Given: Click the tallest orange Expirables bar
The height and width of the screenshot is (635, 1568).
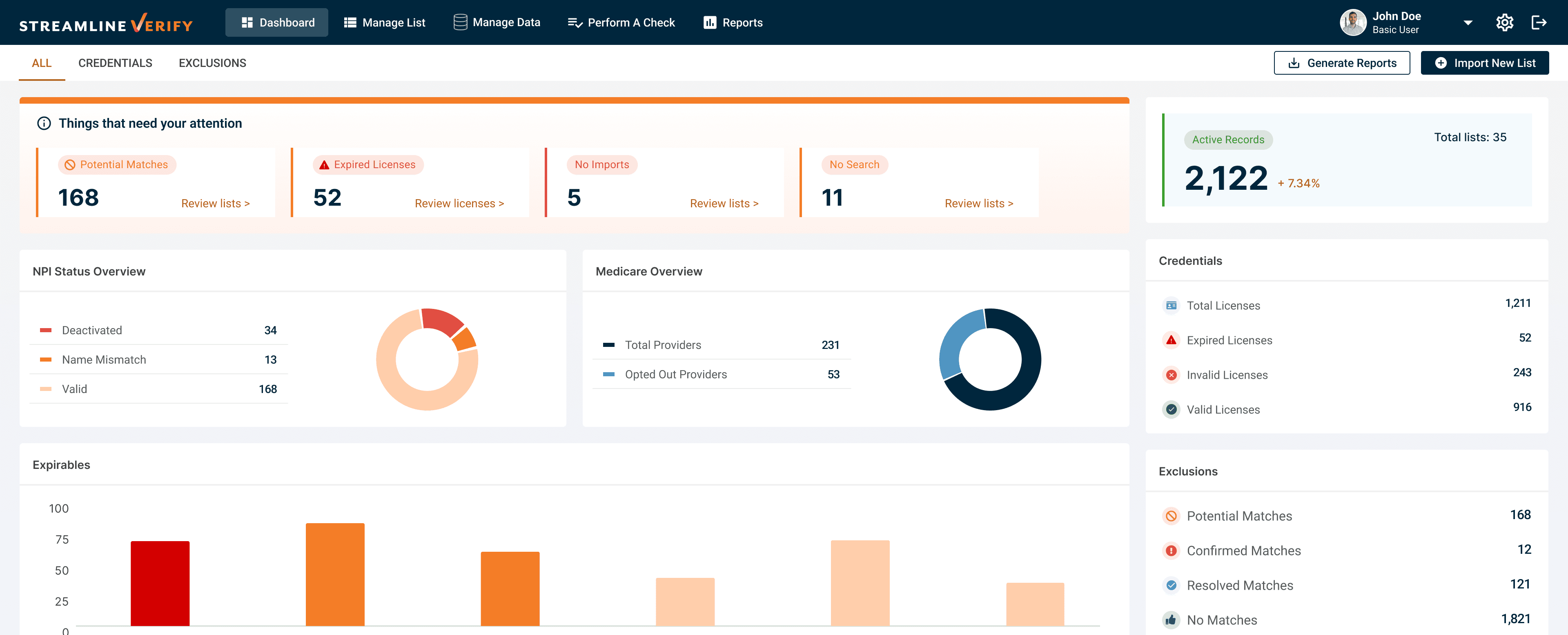Looking at the screenshot, I should pos(335,573).
